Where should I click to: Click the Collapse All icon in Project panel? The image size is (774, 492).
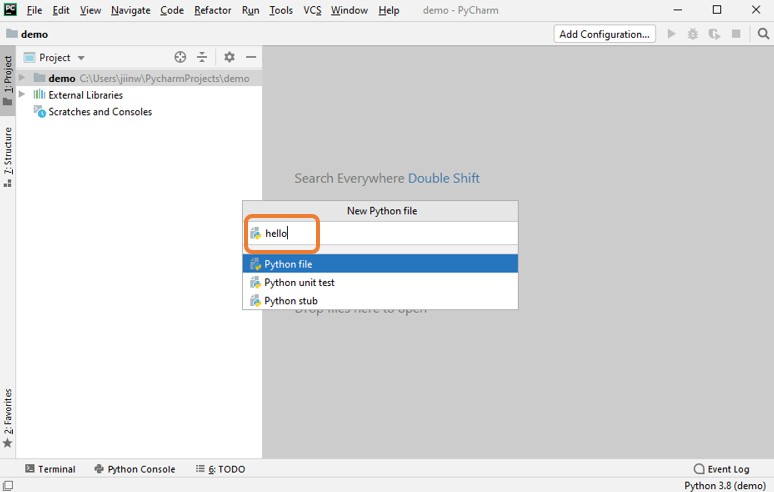[202, 57]
